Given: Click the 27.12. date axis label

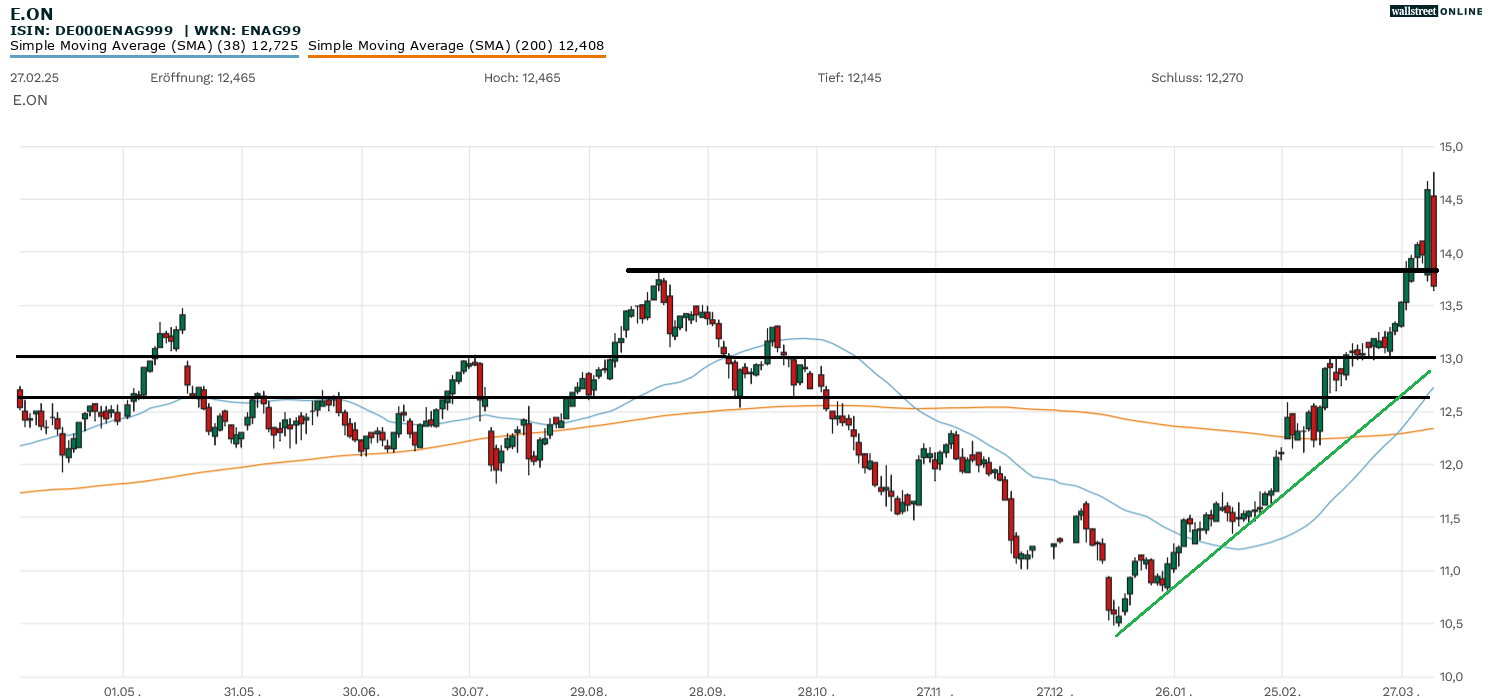Looking at the screenshot, I should [x=1054, y=690].
